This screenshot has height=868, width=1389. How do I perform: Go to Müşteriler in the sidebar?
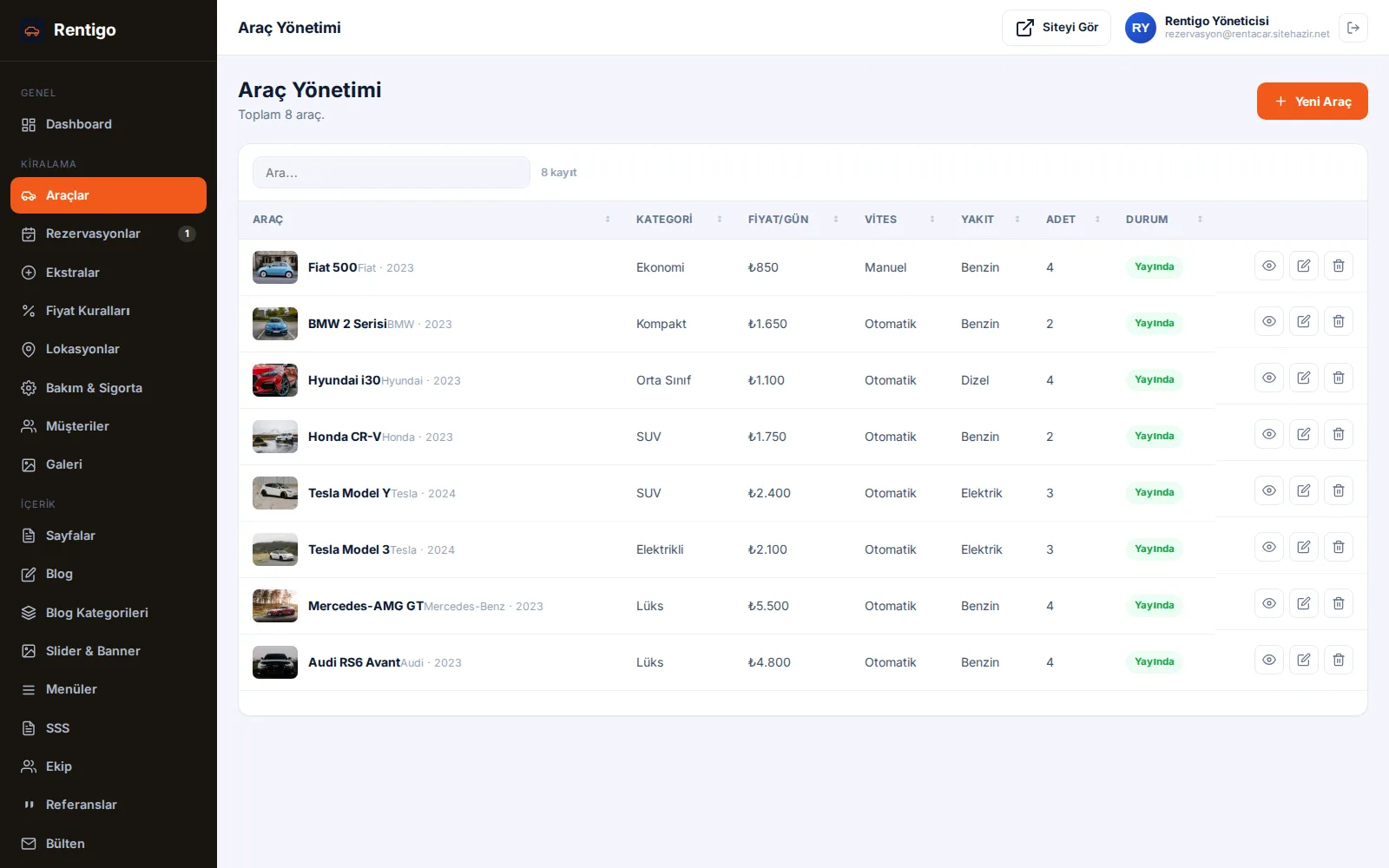(x=109, y=426)
